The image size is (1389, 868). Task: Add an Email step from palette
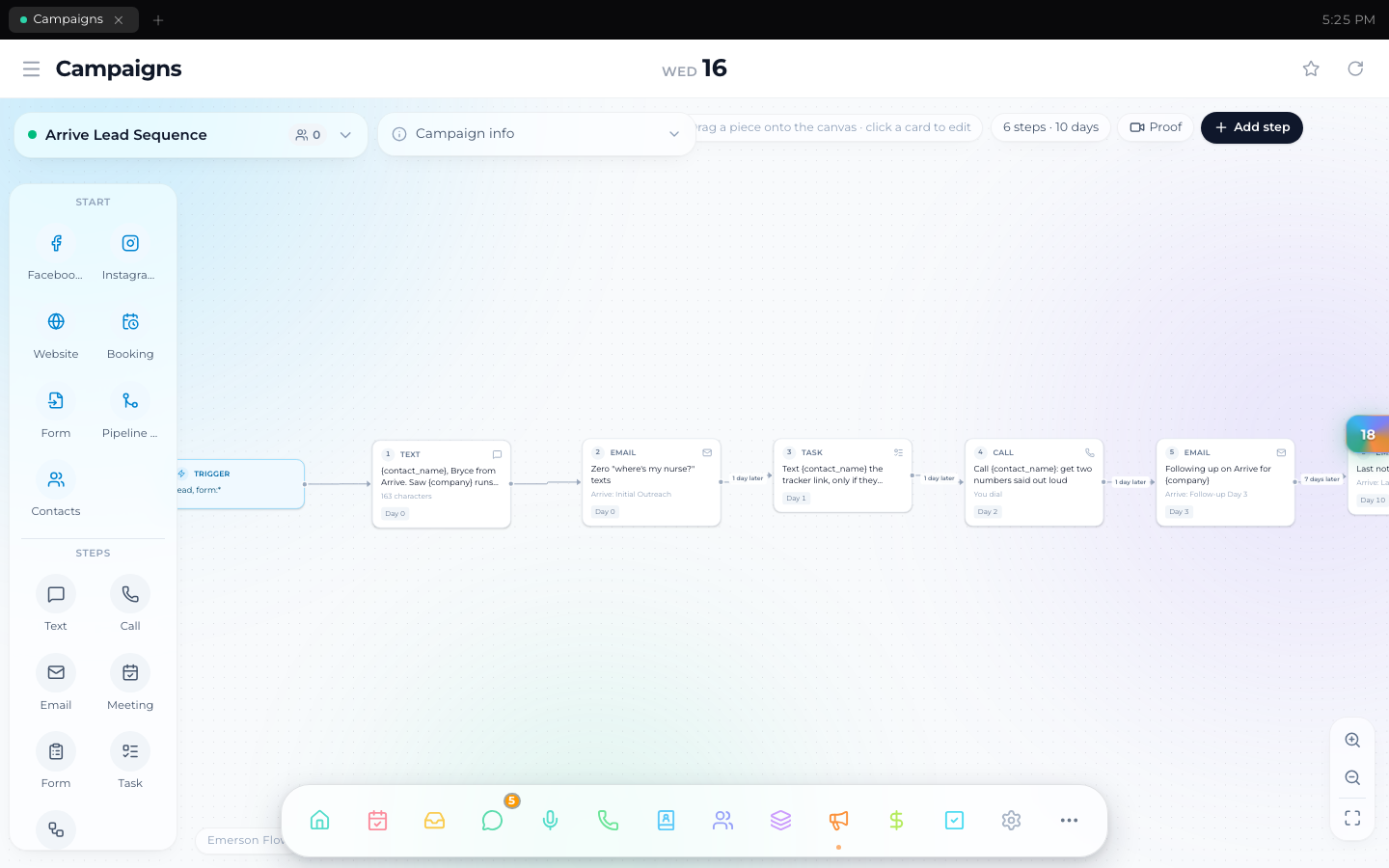point(56,673)
